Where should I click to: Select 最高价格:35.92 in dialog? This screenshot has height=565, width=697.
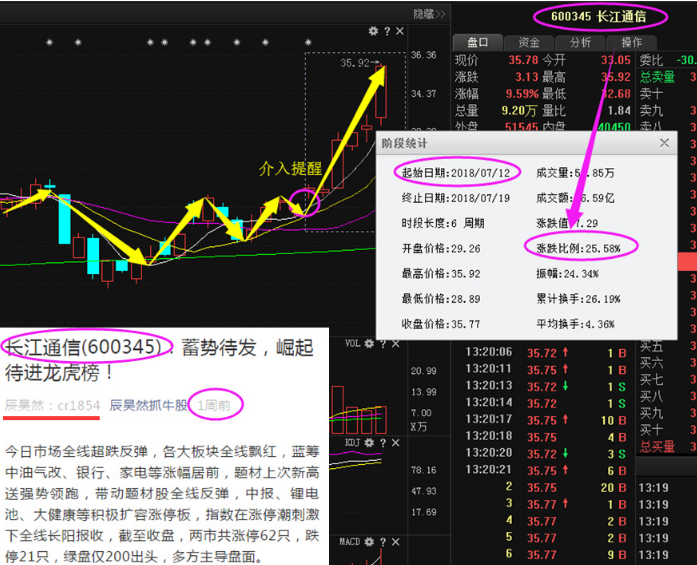tap(441, 274)
